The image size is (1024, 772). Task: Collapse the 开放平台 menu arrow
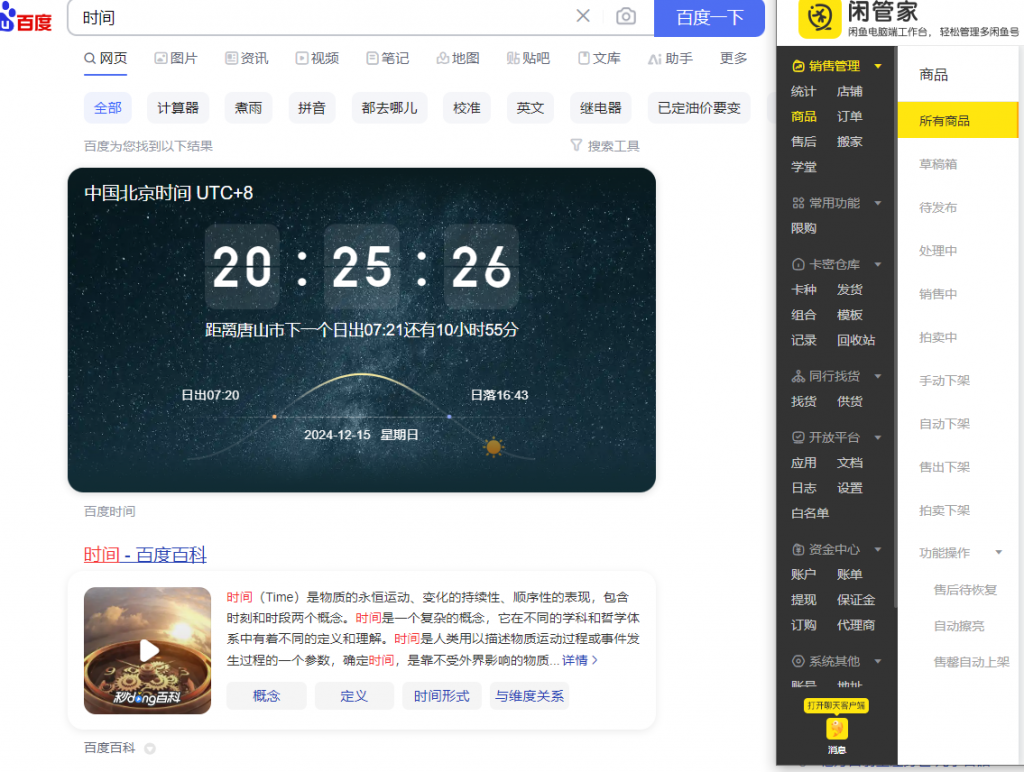pos(878,438)
